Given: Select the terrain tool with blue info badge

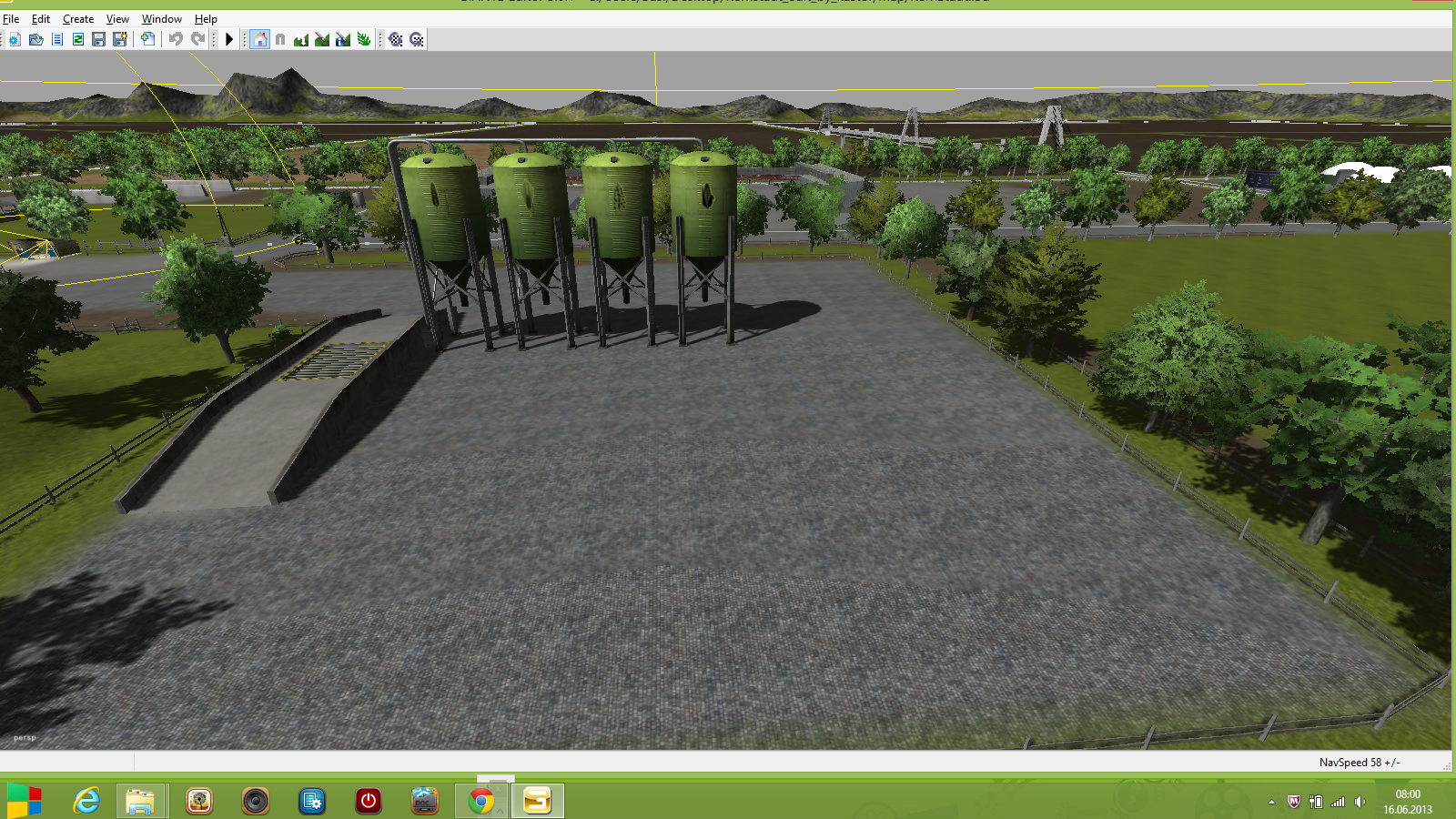Looking at the screenshot, I should [343, 39].
